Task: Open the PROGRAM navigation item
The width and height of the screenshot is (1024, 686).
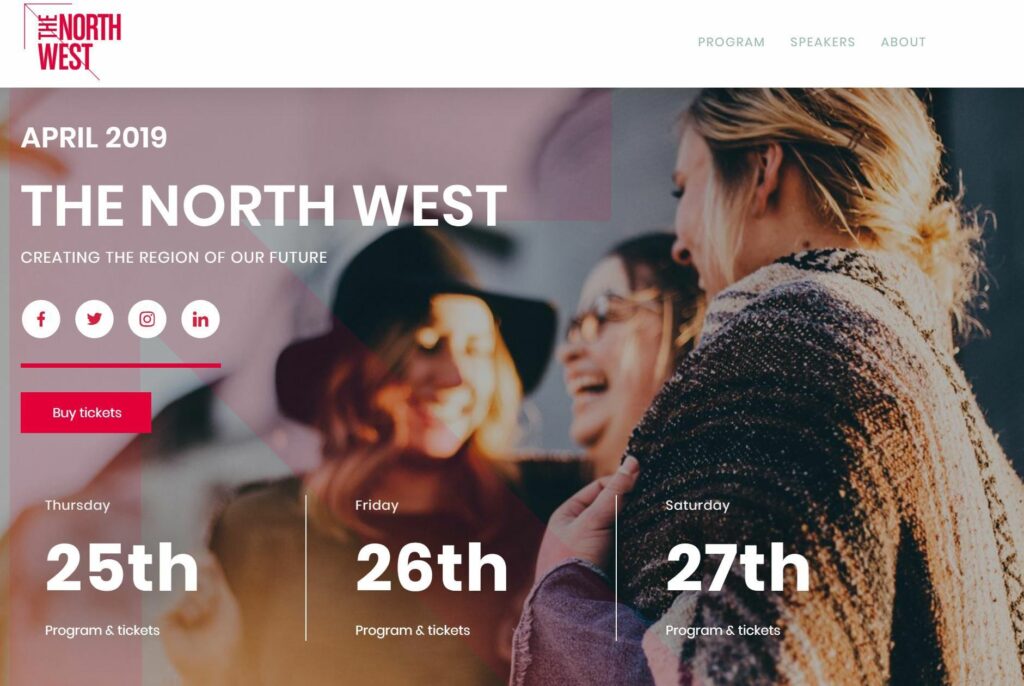Action: coord(731,42)
